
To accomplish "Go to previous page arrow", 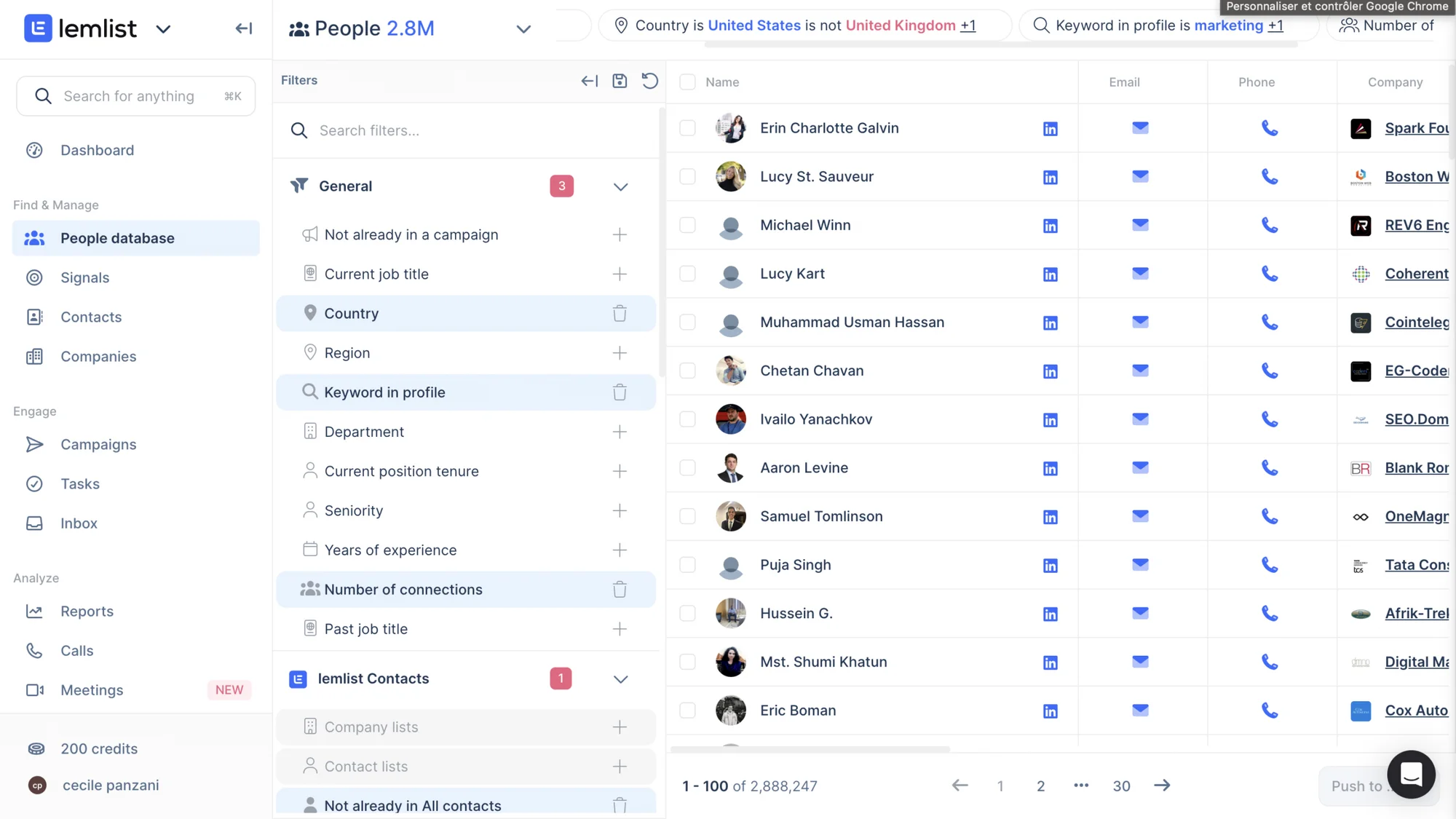I will click(960, 786).
